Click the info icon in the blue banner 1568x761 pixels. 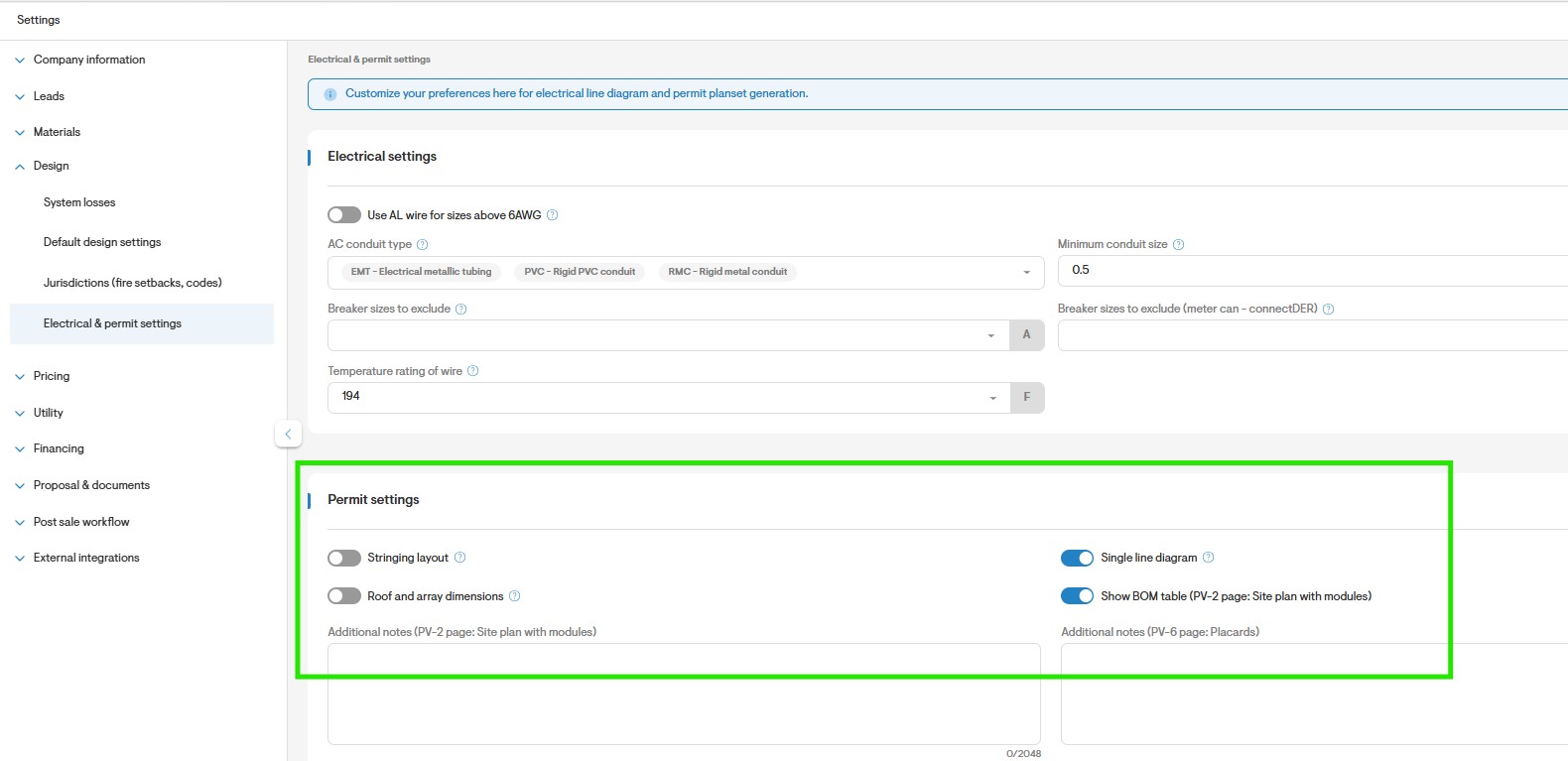(330, 94)
